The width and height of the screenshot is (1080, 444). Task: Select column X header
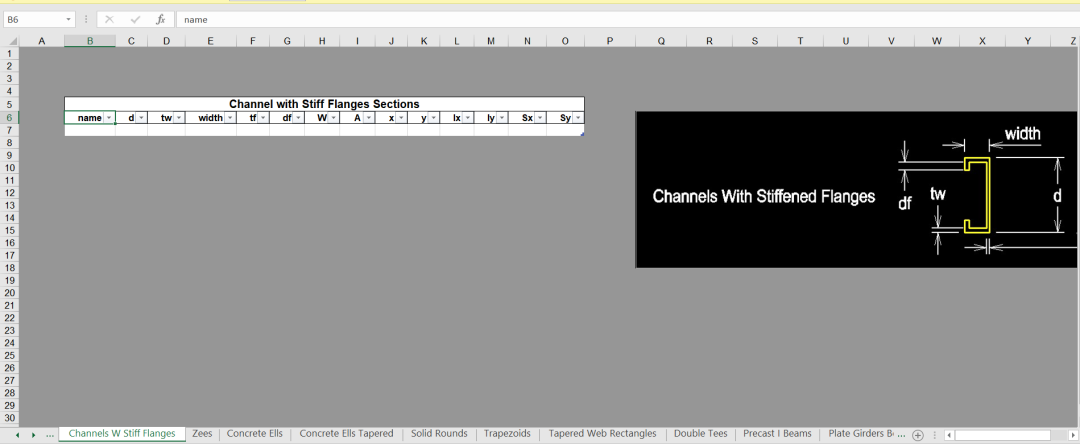point(982,41)
